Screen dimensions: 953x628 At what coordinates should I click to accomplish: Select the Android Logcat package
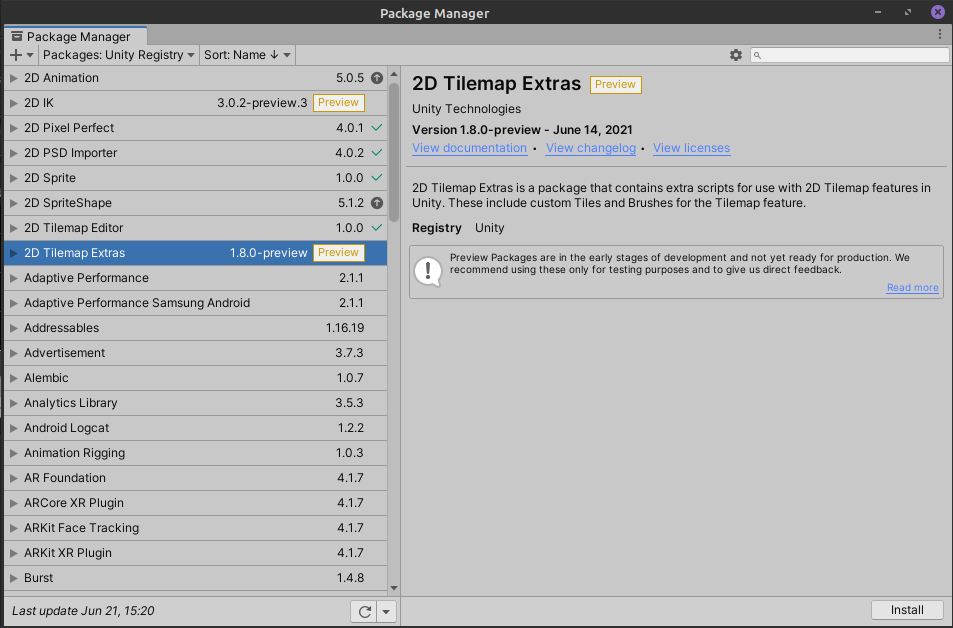[x=196, y=427]
